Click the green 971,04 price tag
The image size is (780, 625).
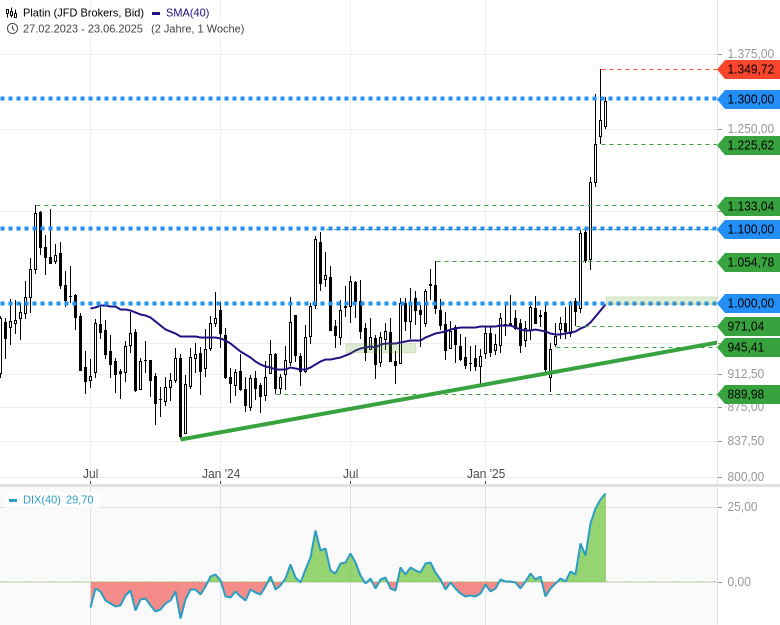pos(749,326)
